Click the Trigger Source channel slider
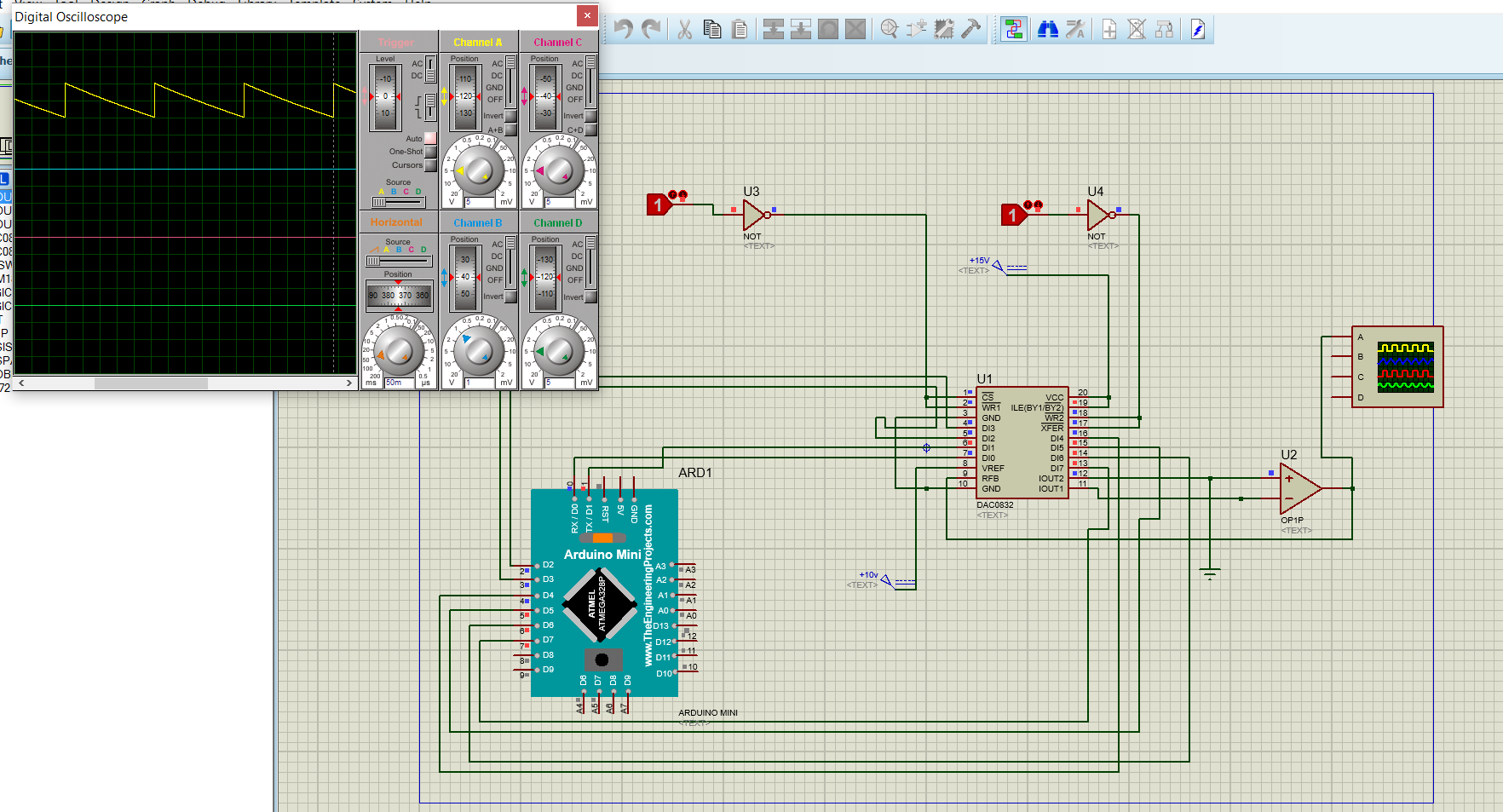Viewport: 1503px width, 812px height. (x=399, y=202)
